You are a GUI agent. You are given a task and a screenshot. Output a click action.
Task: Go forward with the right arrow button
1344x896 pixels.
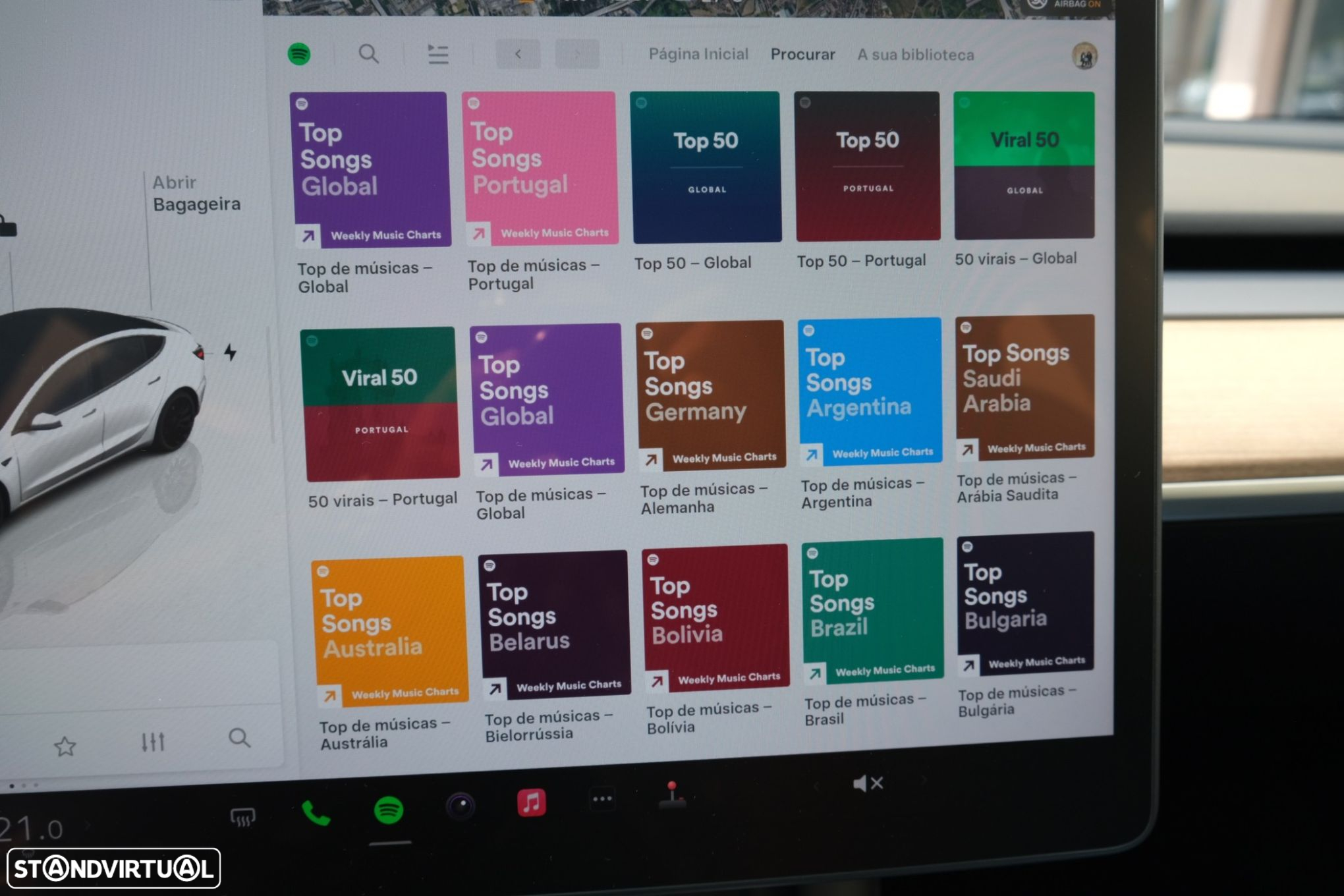[x=577, y=54]
